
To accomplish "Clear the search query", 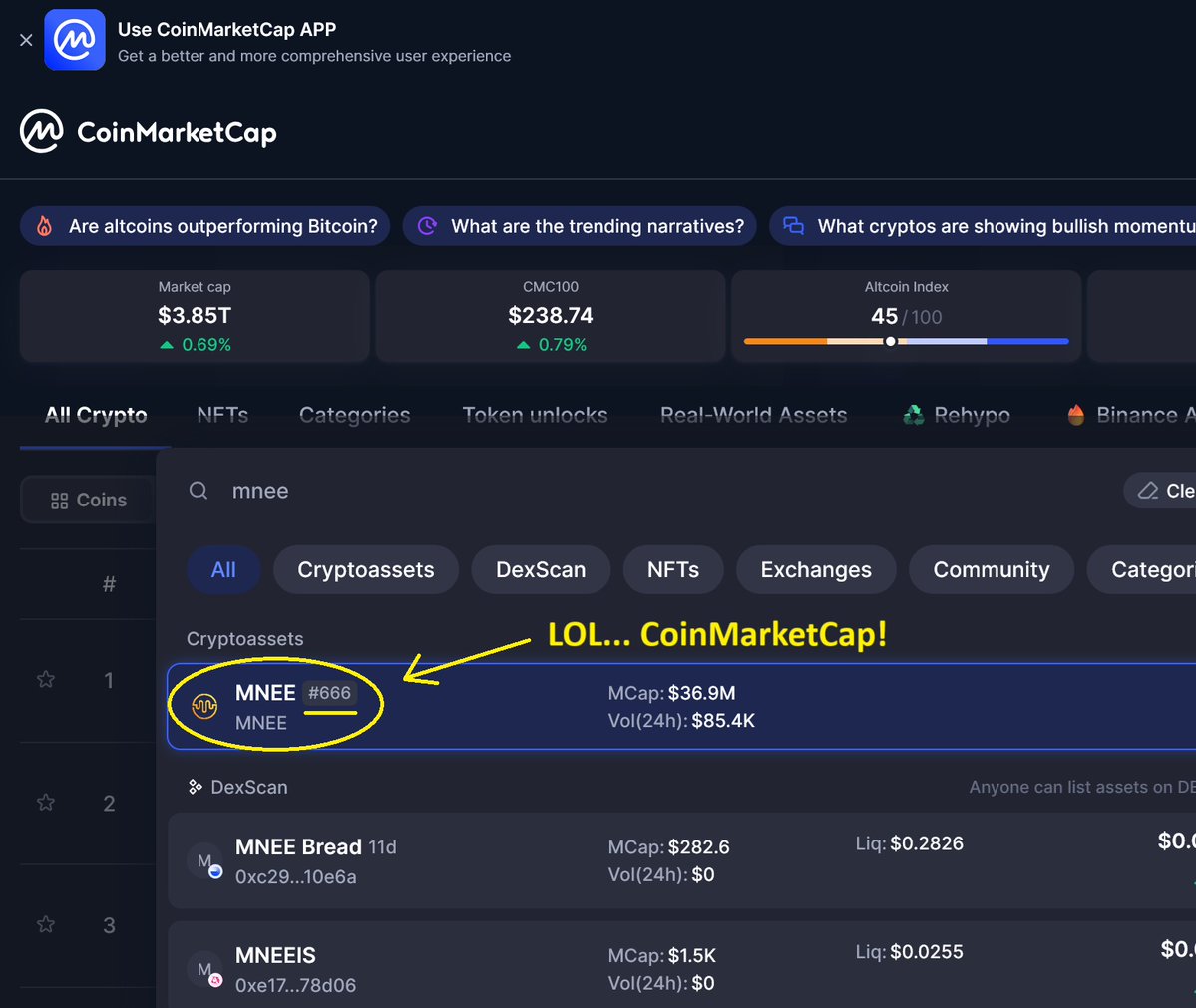I will [x=1161, y=491].
